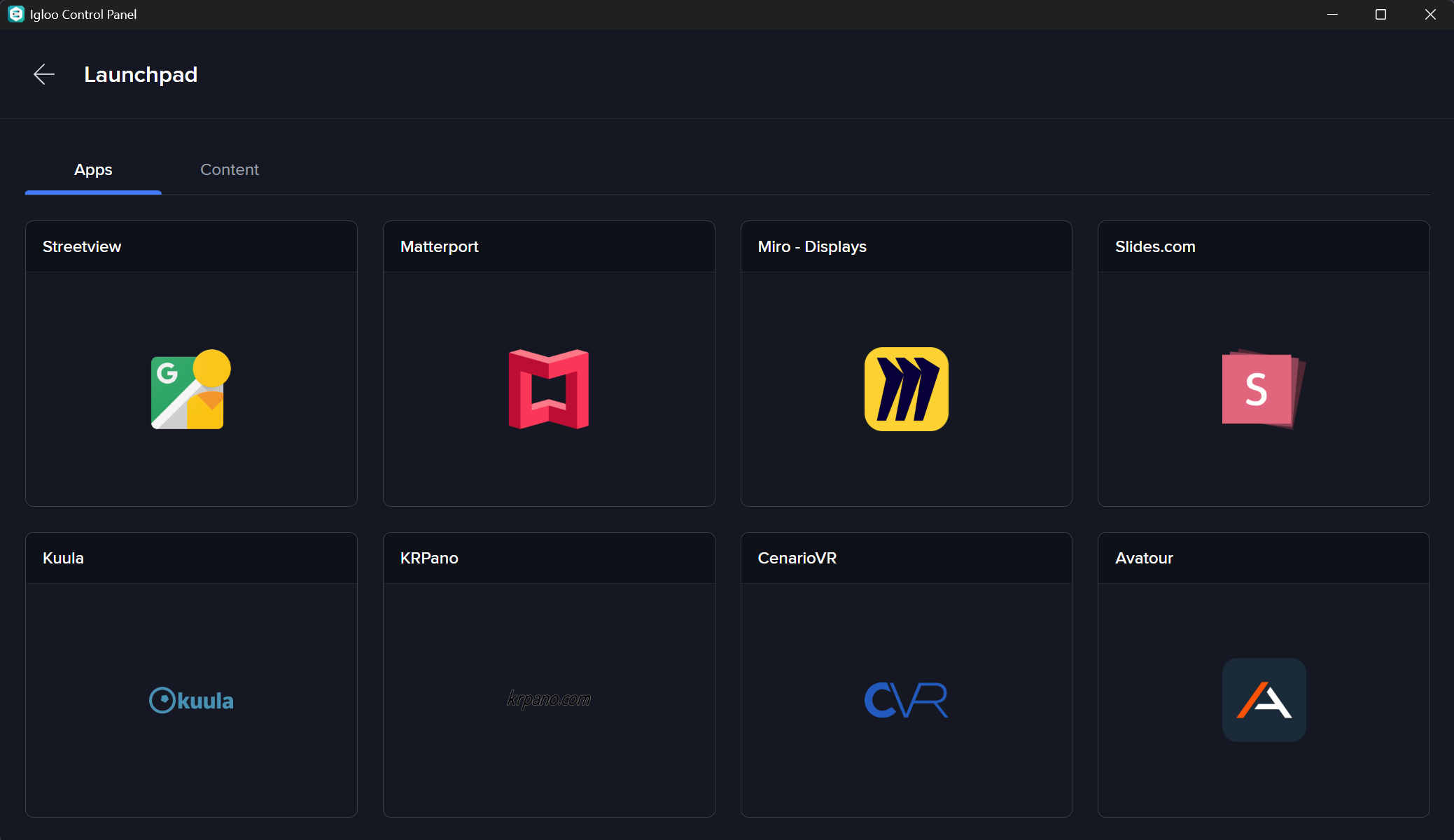The image size is (1454, 840).
Task: Launch the blue CenarioVR CVR logo
Action: (x=906, y=699)
